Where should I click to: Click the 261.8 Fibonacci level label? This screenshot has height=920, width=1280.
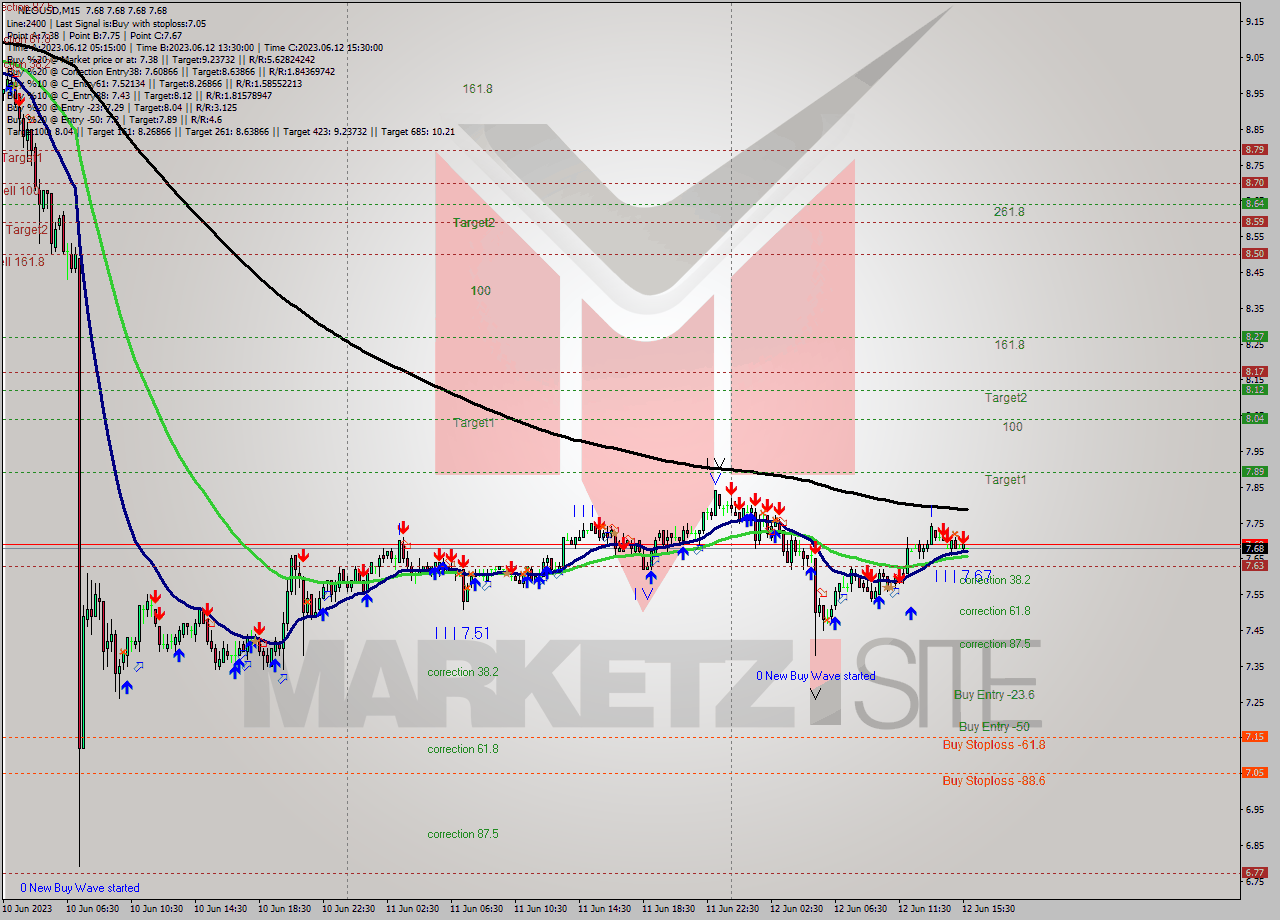pos(1009,212)
